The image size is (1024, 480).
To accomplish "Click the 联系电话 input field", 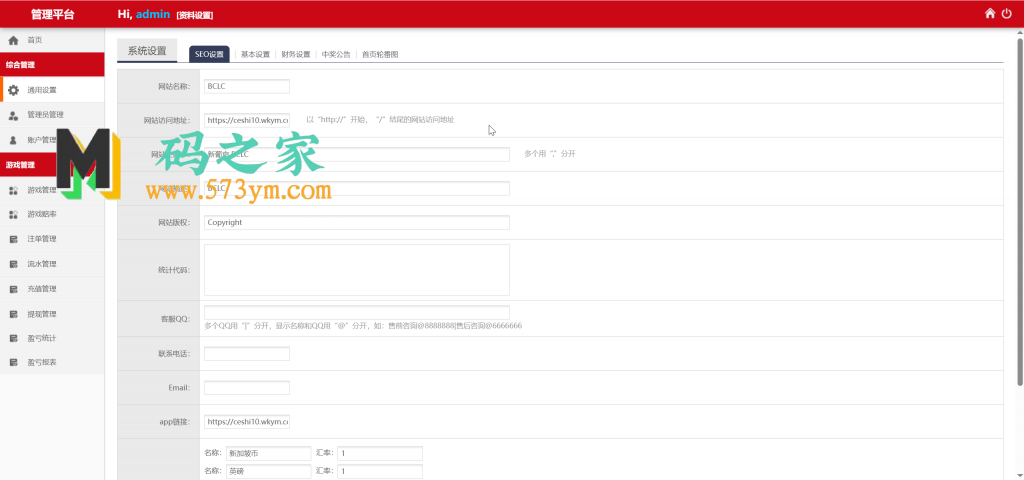I will [x=247, y=354].
